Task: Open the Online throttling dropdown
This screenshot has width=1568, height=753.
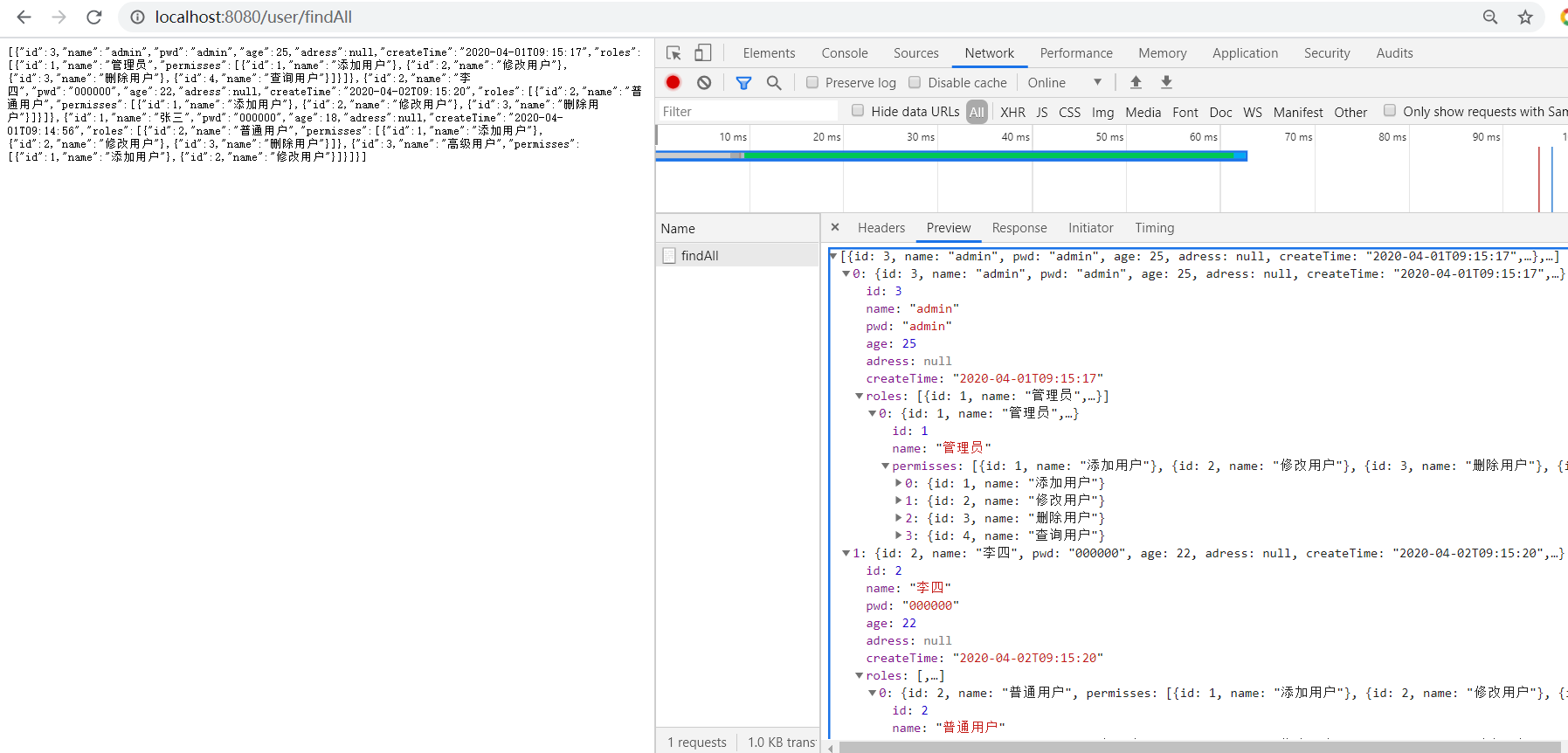Action: (x=1065, y=82)
